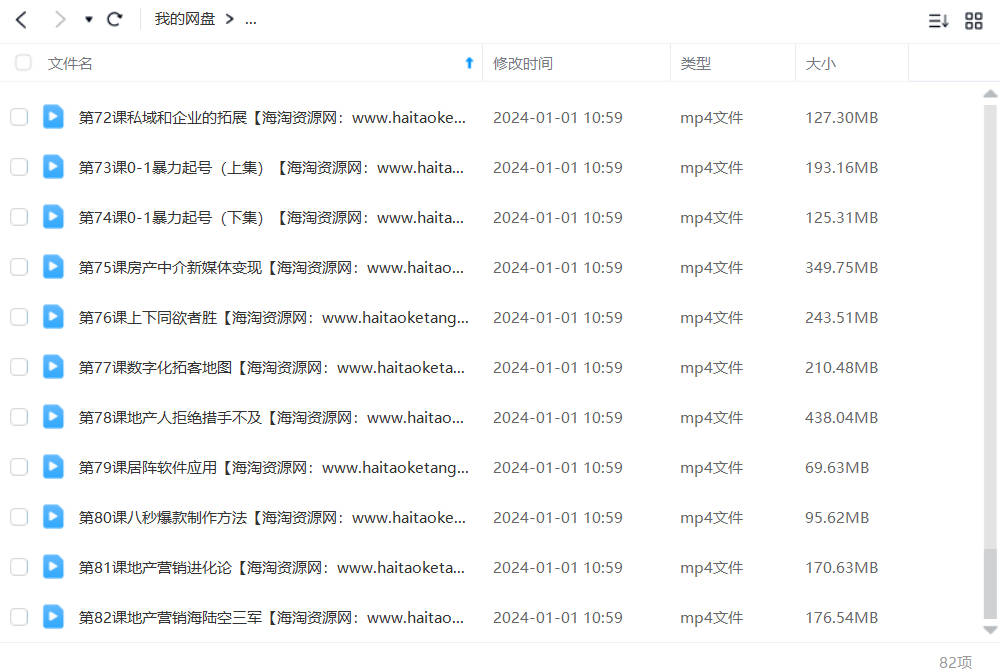This screenshot has width=1000, height=672.
Task: Select file name 第72课私域和企业的拓展
Action: [272, 117]
